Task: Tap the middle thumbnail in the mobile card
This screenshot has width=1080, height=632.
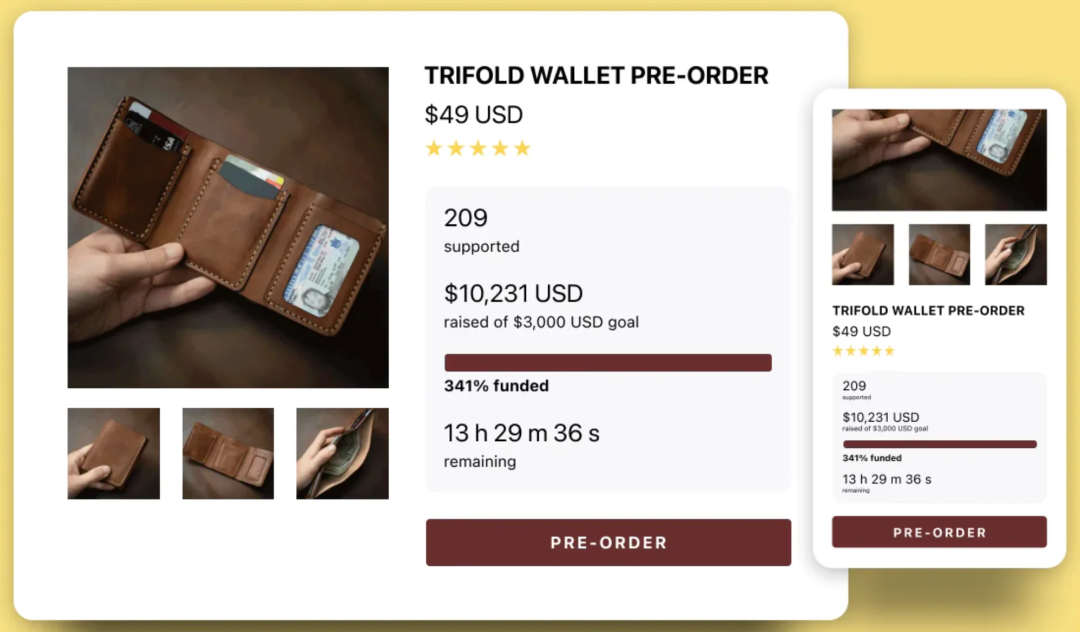Action: pyautogui.click(x=939, y=254)
